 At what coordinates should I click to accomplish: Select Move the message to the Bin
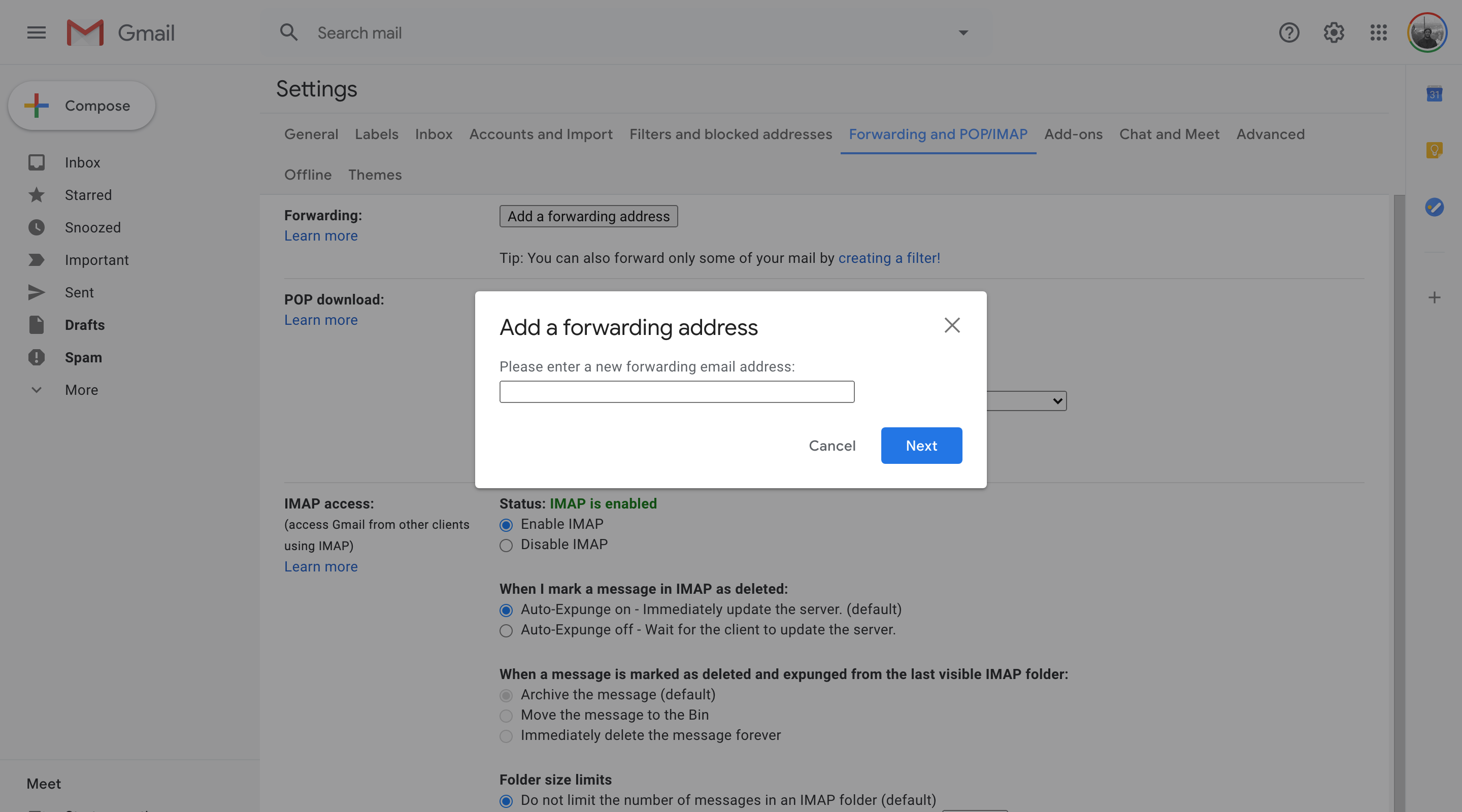tap(506, 716)
